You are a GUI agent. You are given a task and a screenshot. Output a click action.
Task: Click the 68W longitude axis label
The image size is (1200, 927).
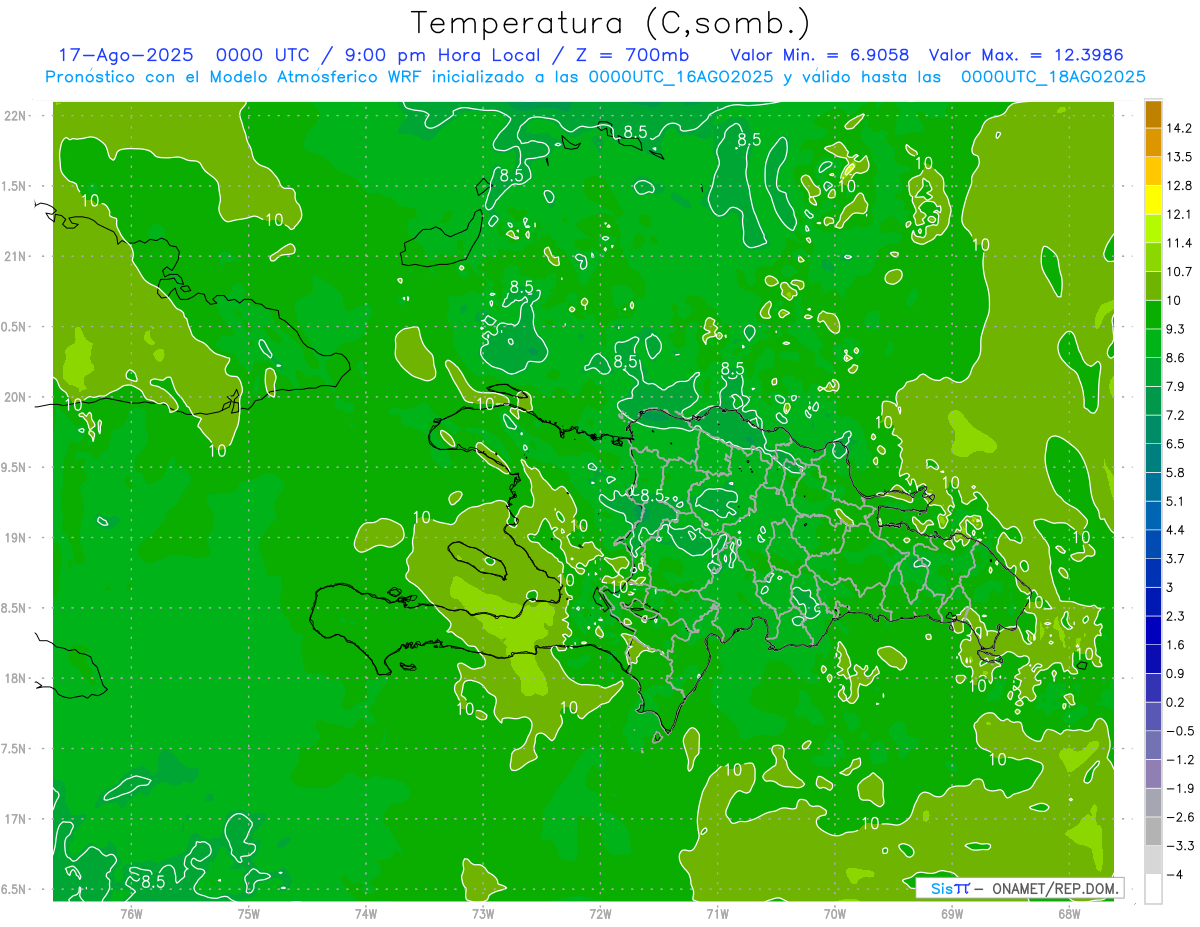[1069, 914]
